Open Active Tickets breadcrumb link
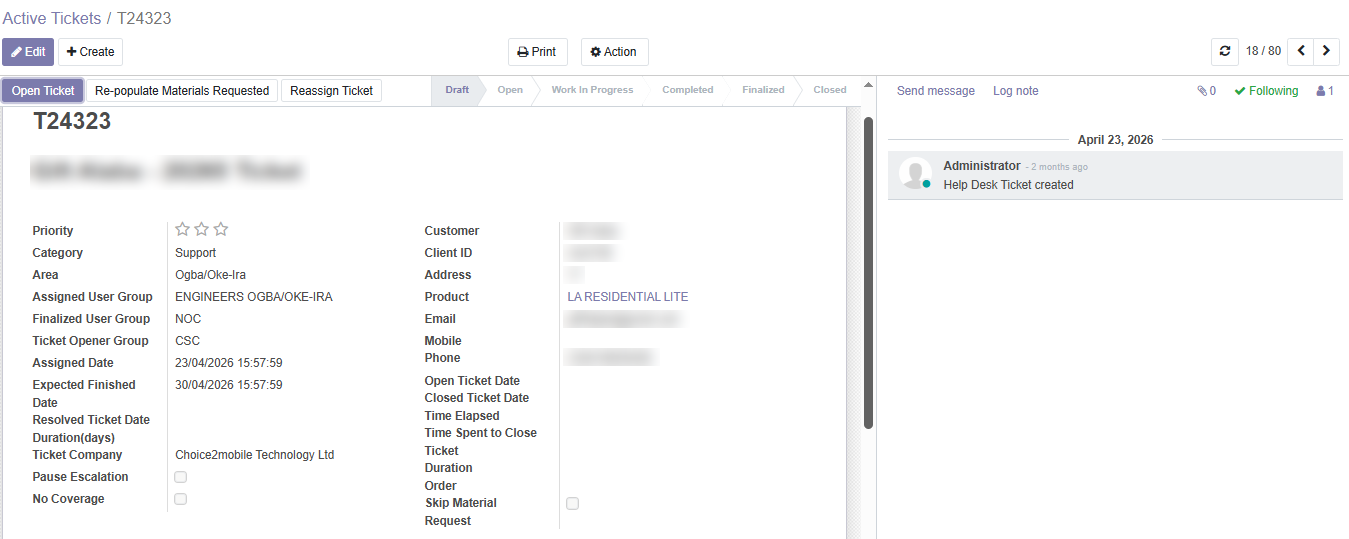The width and height of the screenshot is (1349, 539). pos(52,18)
